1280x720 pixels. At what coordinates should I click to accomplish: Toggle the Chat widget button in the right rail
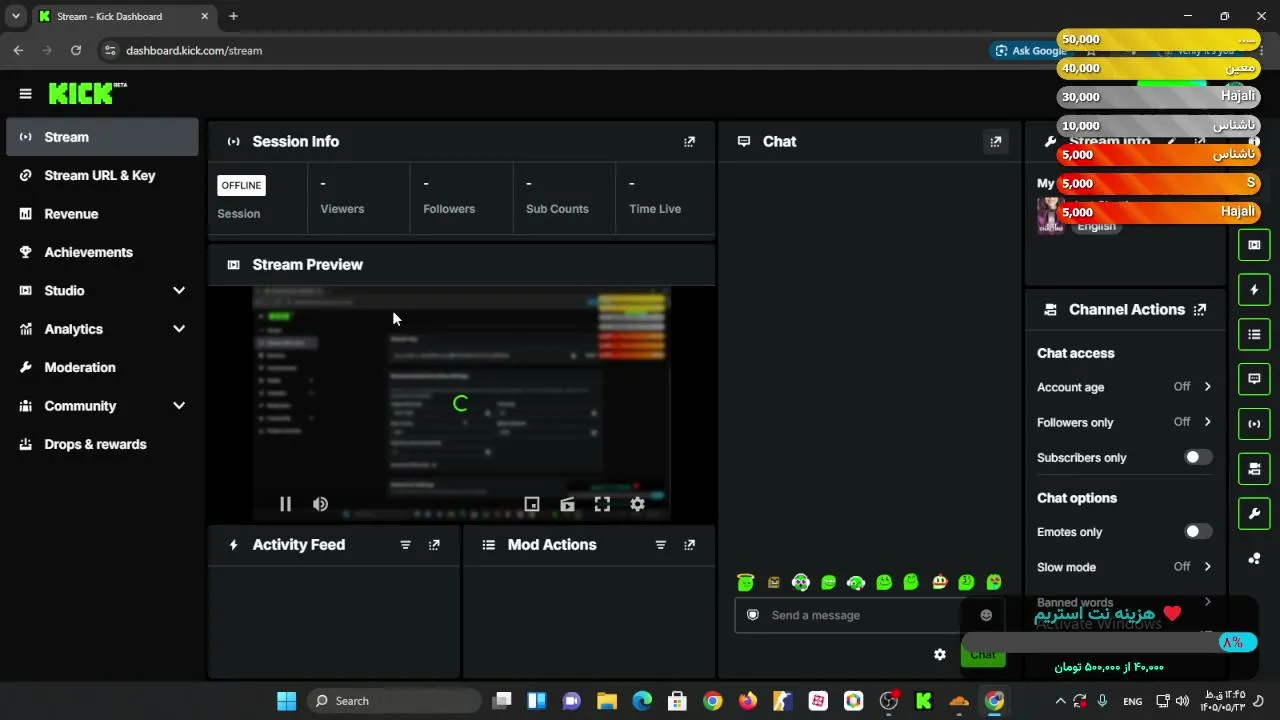click(x=1254, y=379)
